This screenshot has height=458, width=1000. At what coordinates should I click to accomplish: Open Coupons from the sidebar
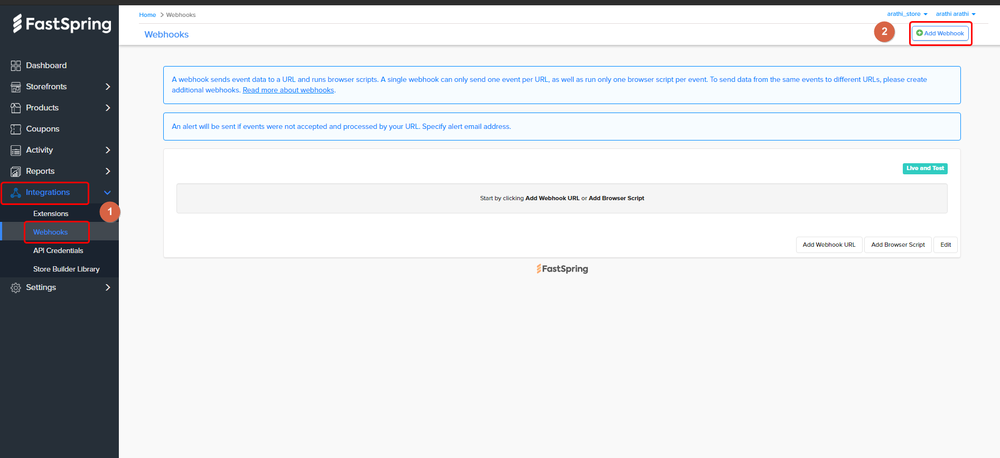(x=43, y=129)
